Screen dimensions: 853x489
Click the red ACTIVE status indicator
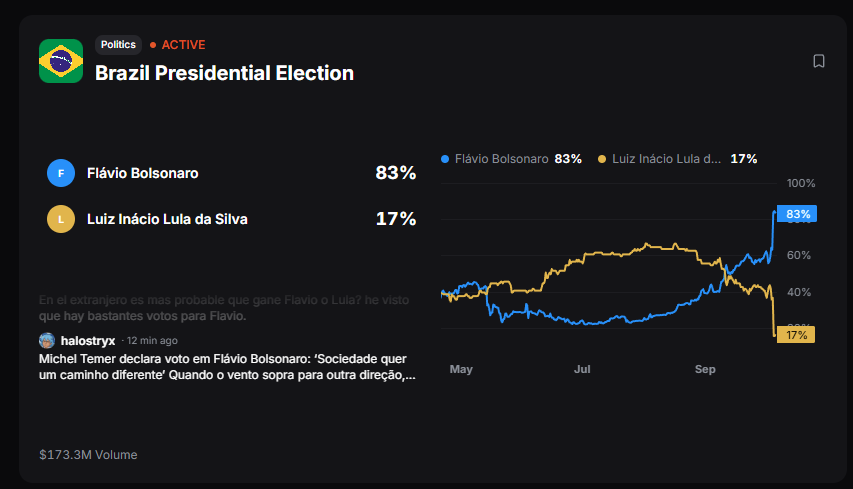[178, 45]
